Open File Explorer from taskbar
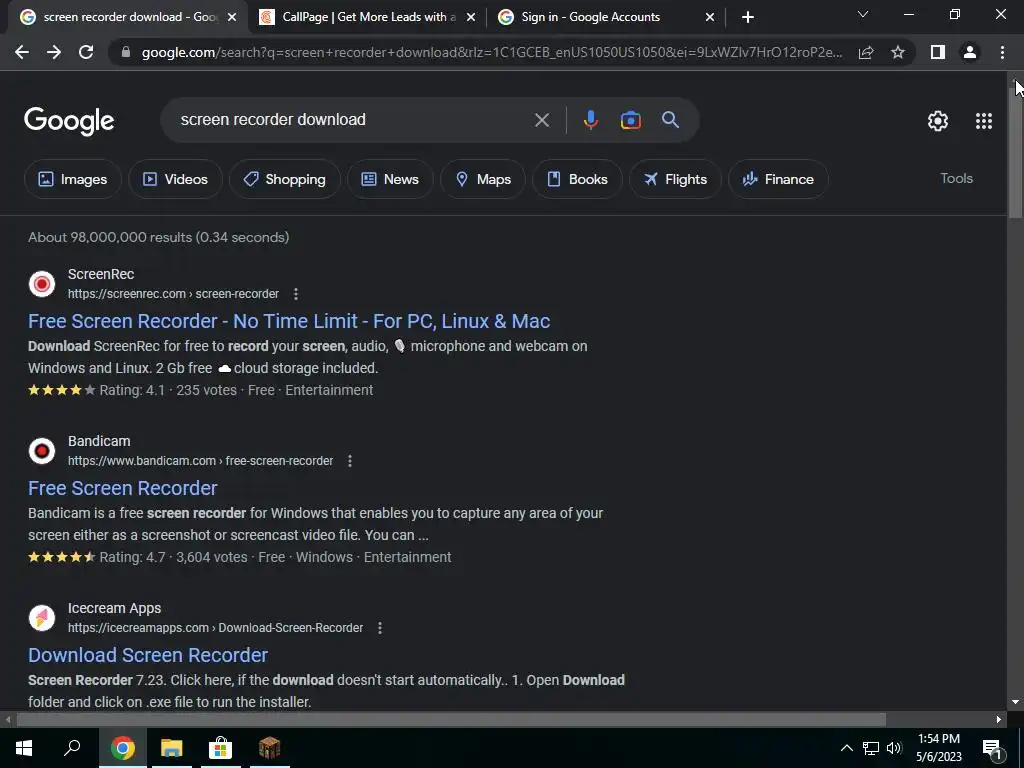This screenshot has height=768, width=1024. [x=171, y=748]
